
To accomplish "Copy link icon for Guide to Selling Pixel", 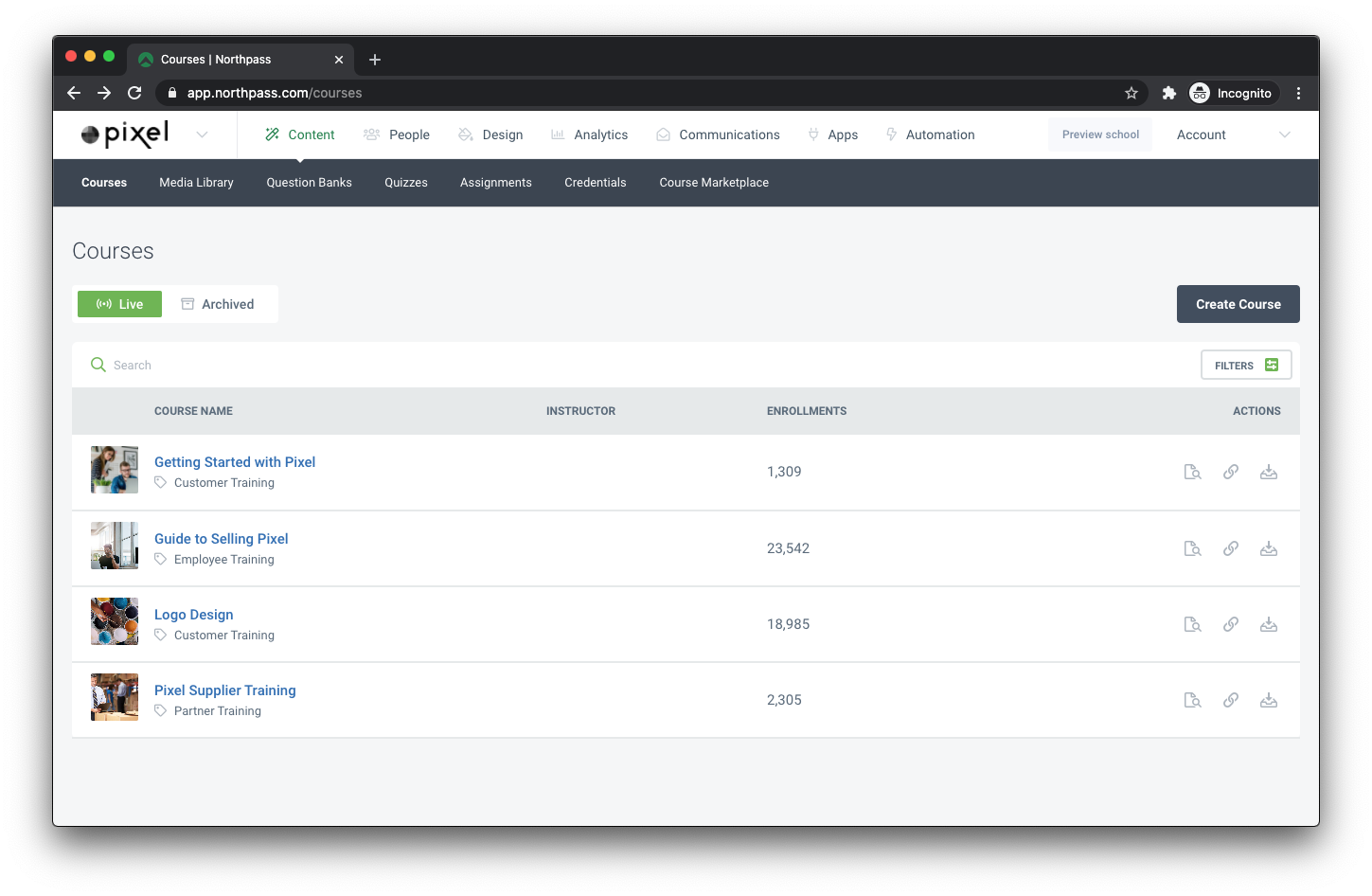I will (1230, 548).
